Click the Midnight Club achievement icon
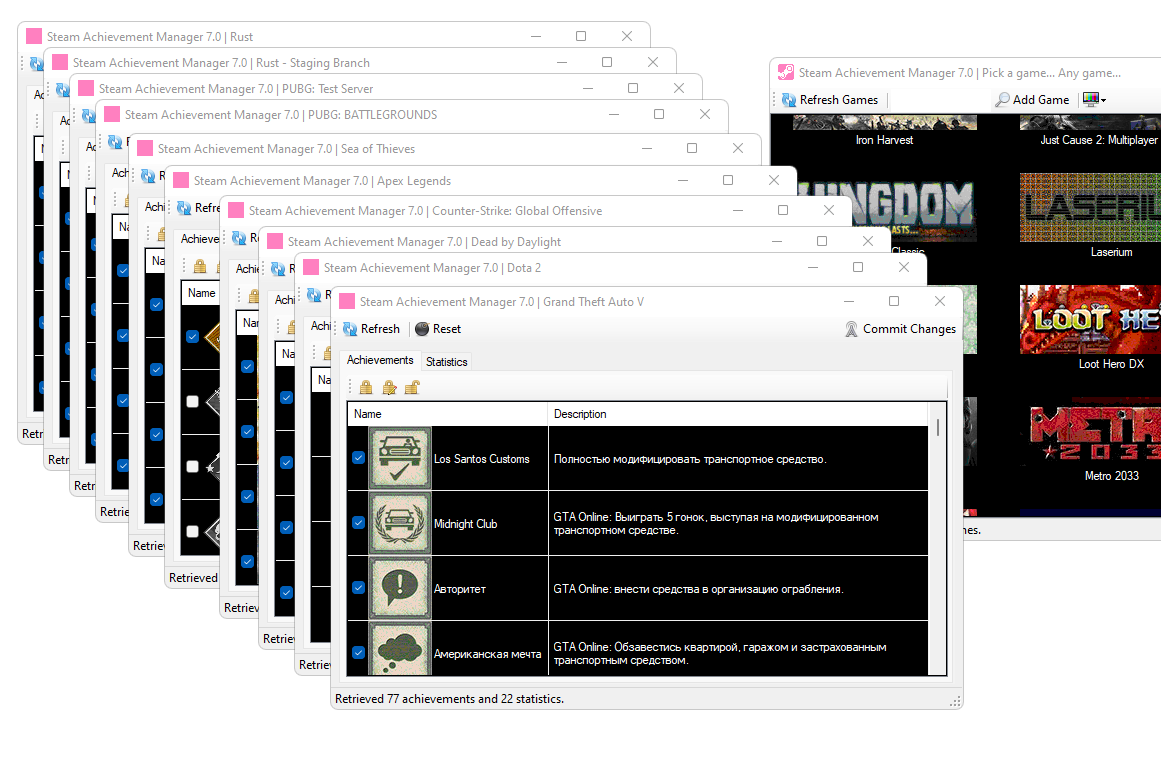This screenshot has height=770, width=1161. [x=400, y=523]
